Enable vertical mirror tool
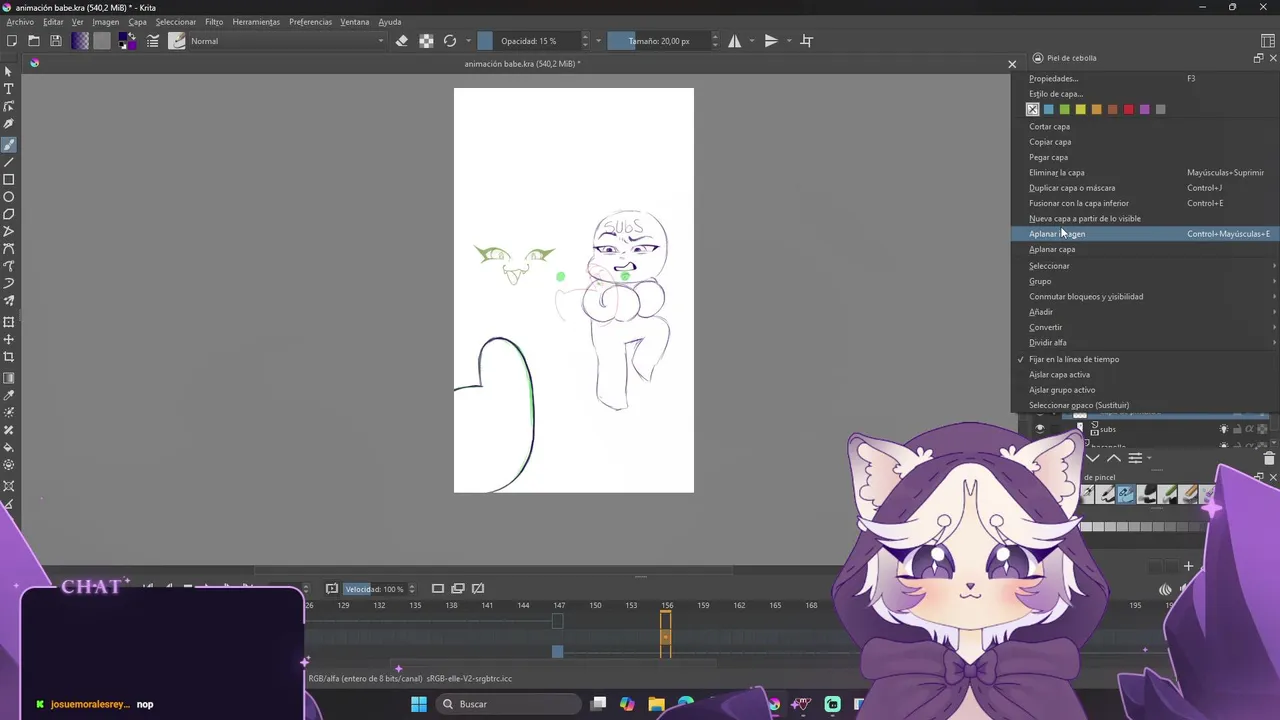Viewport: 1280px width, 720px height. point(771,41)
